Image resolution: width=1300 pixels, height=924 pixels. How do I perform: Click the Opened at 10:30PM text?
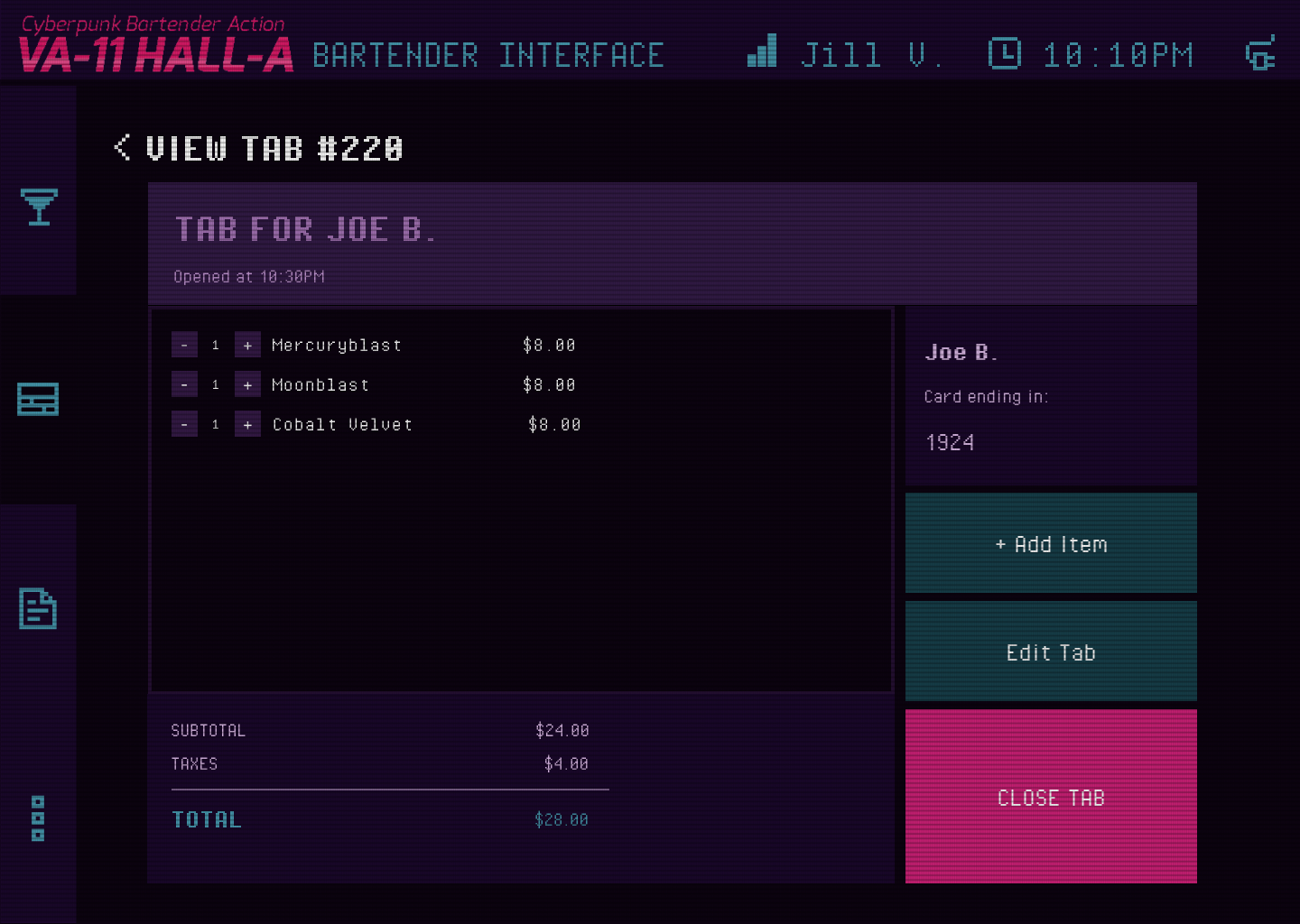tap(249, 277)
